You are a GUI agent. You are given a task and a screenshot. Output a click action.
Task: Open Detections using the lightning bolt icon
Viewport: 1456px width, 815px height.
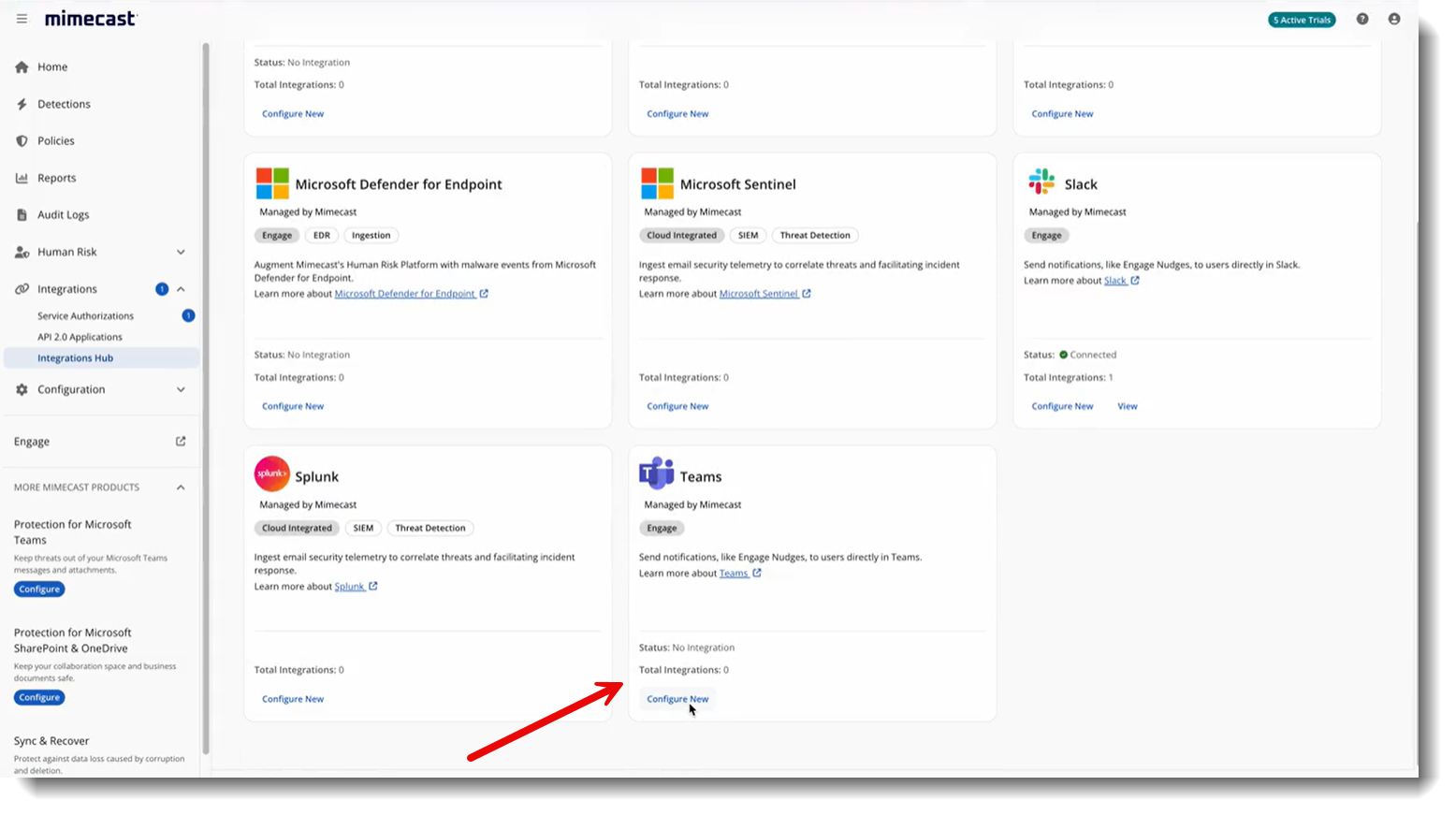(21, 104)
